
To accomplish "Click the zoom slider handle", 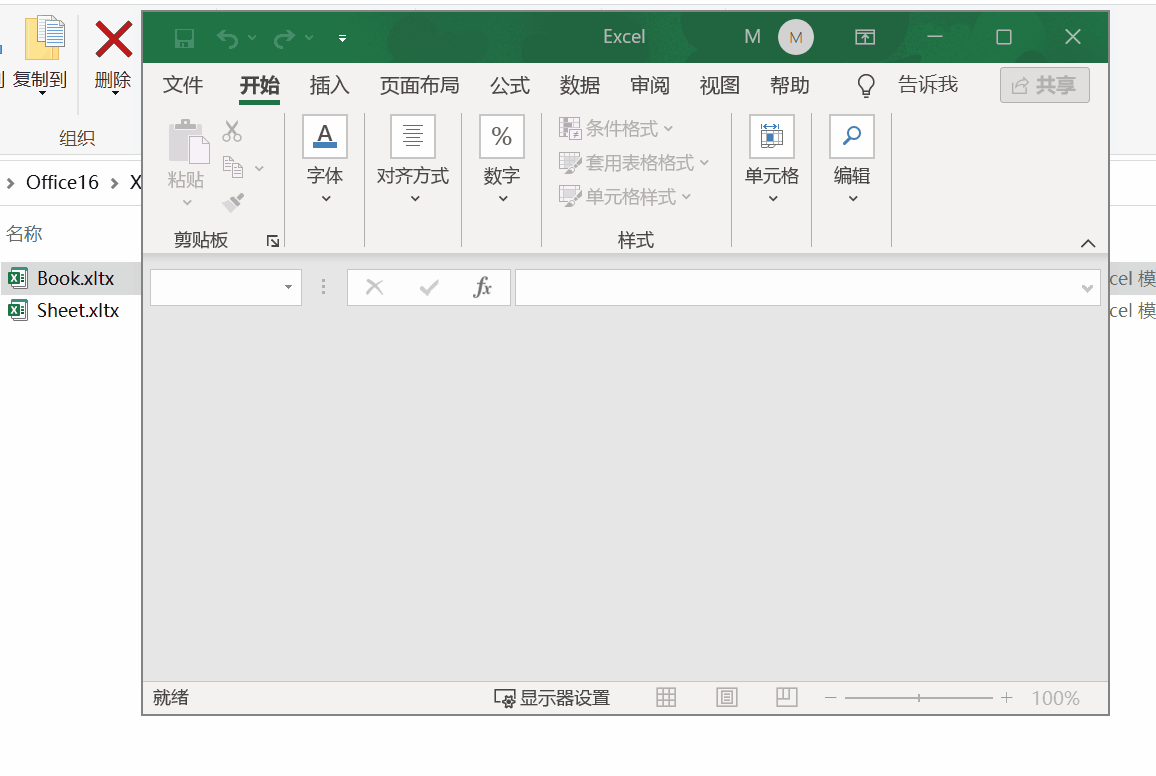I will [919, 697].
